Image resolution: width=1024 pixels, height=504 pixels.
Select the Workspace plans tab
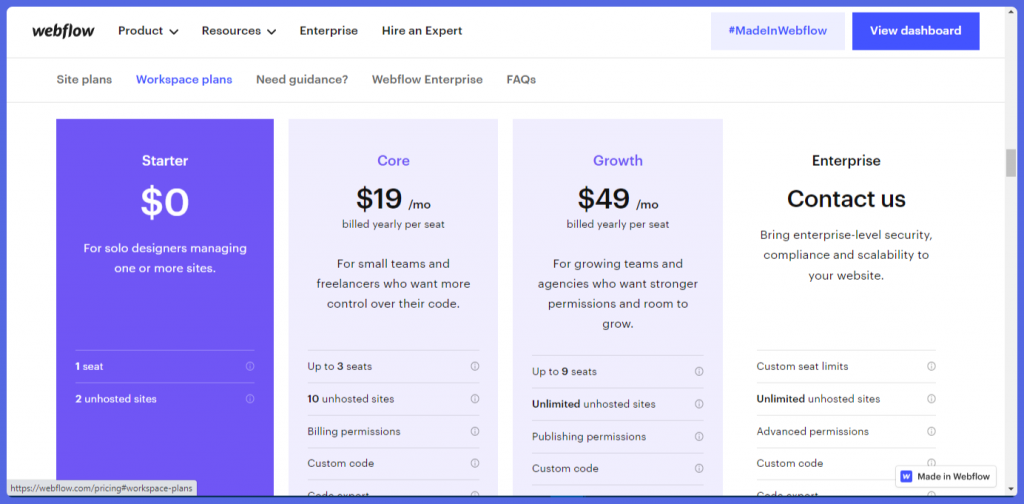pos(184,80)
